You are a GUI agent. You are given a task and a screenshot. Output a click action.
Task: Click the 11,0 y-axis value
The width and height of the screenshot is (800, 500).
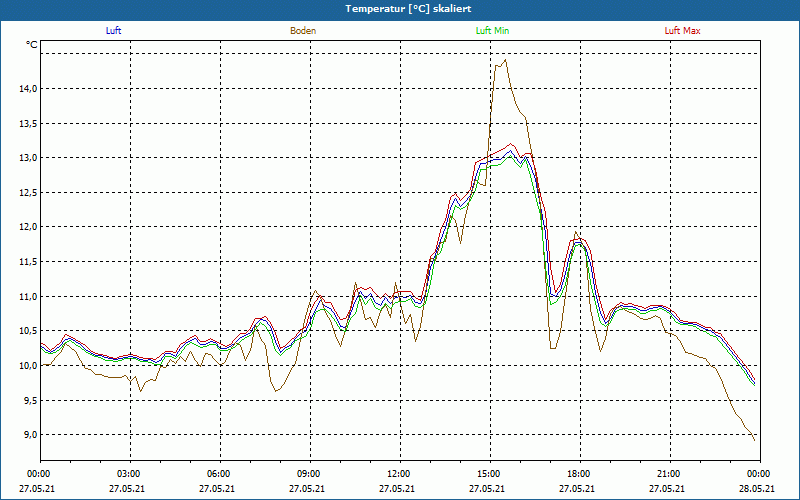tap(29, 296)
